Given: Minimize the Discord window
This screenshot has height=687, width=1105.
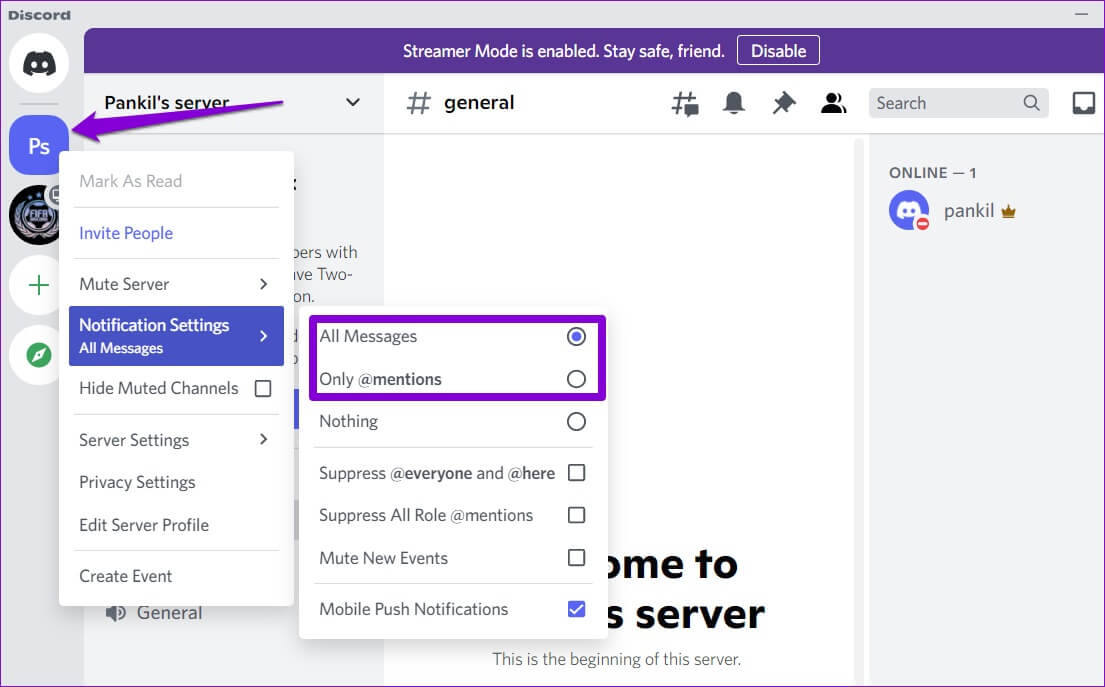Looking at the screenshot, I should click(x=1082, y=14).
